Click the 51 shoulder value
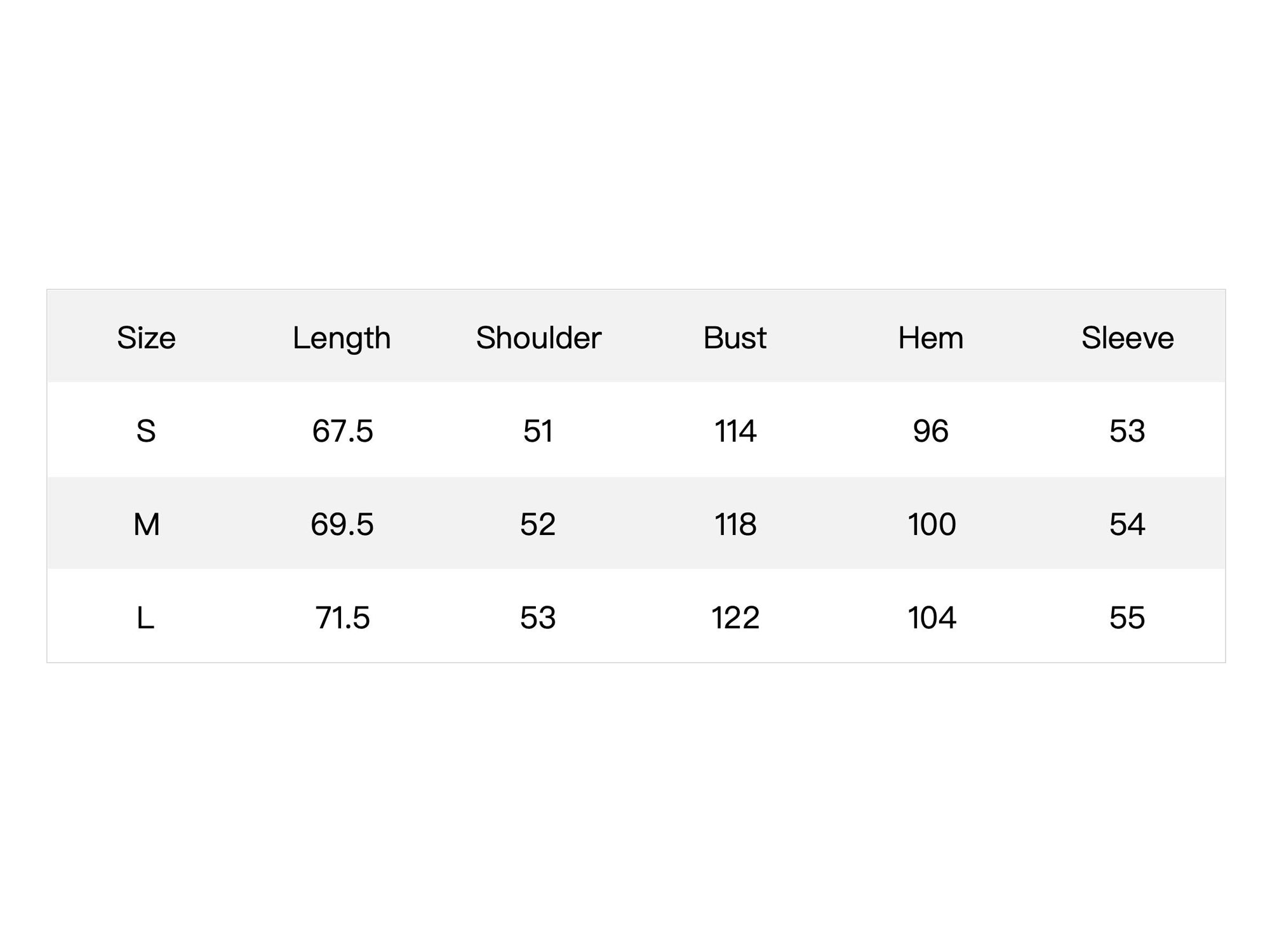This screenshot has height=952, width=1270. pyautogui.click(x=538, y=432)
